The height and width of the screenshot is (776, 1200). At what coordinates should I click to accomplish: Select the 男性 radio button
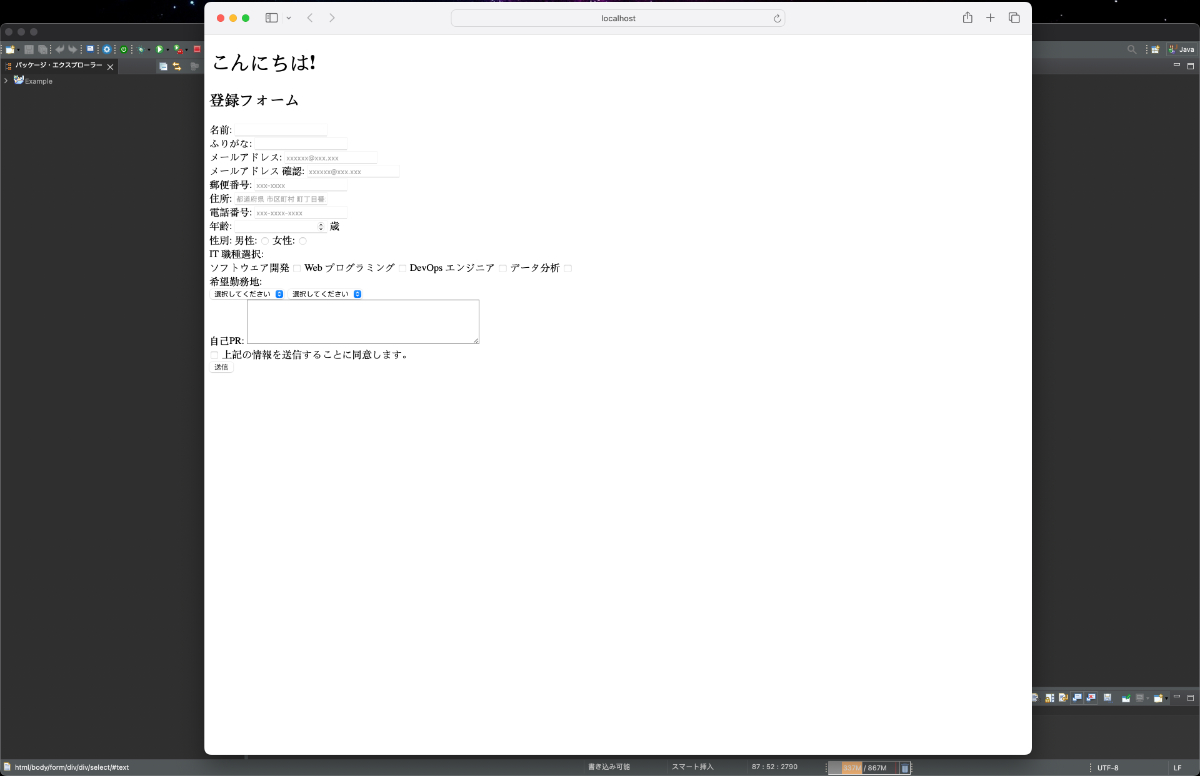[265, 241]
